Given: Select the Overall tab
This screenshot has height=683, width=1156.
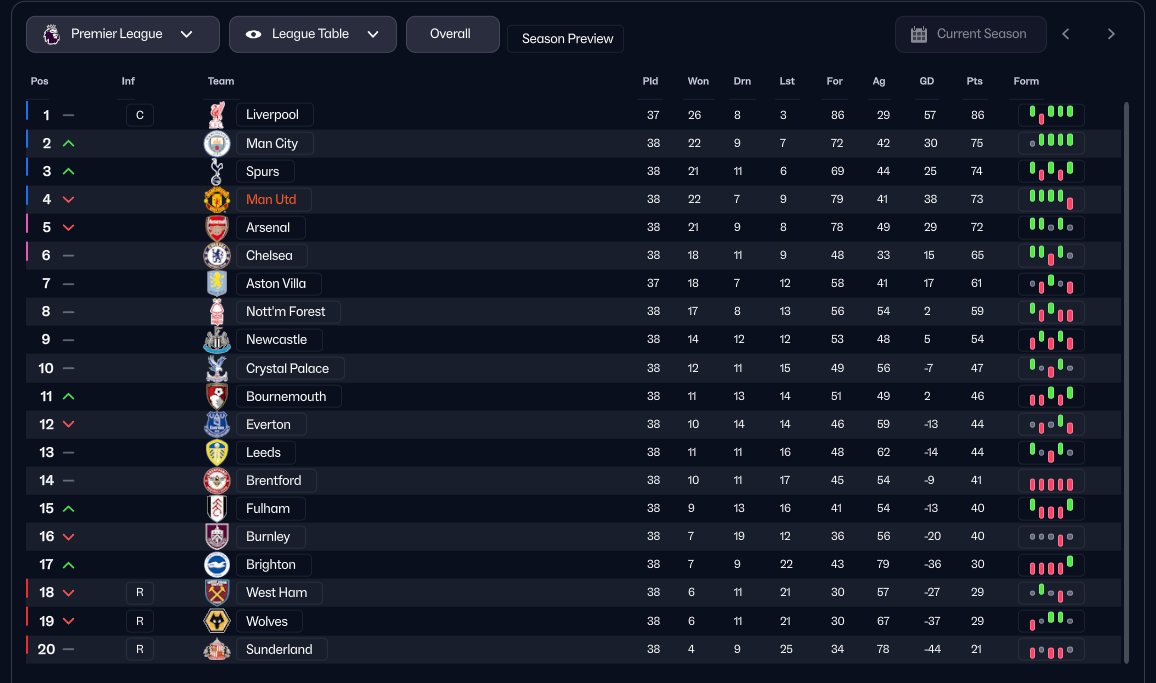Looking at the screenshot, I should click(451, 34).
